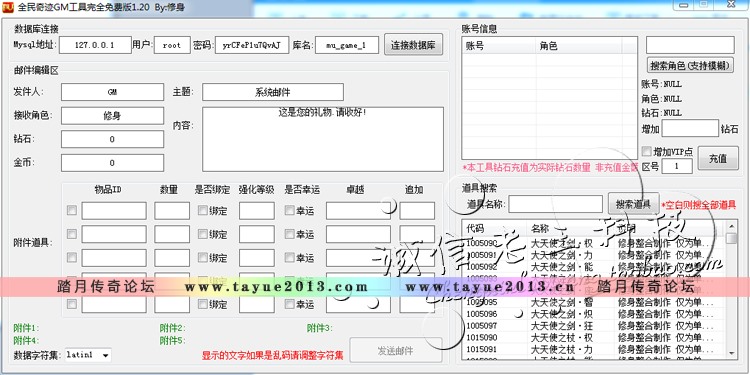Screen dimensions: 750x375
Task: Click item list scrollbar down arrow
Action: 731,353
